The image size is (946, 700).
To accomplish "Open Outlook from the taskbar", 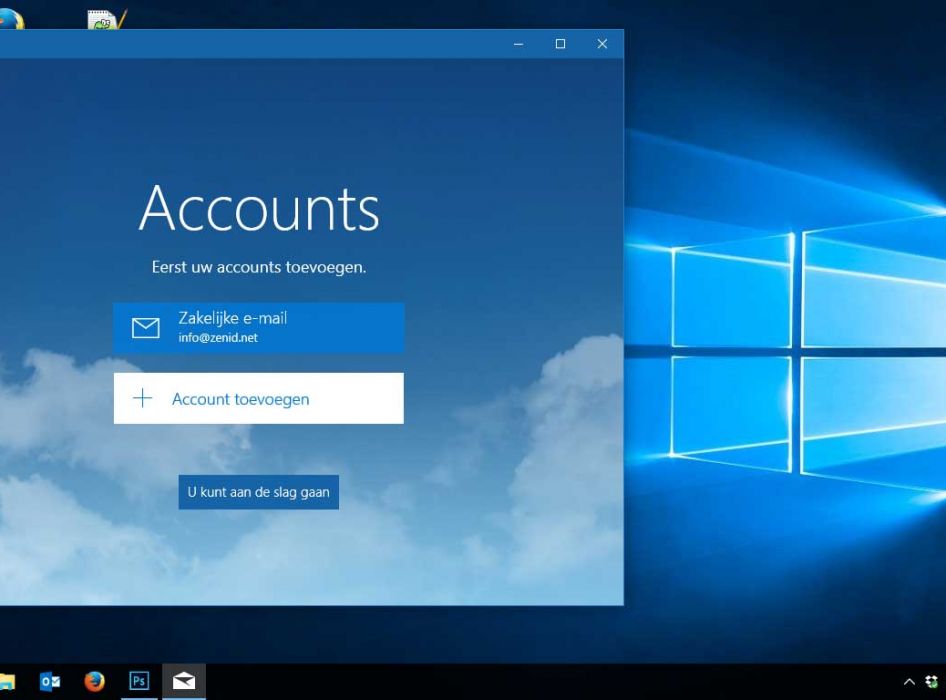I will pyautogui.click(x=50, y=681).
